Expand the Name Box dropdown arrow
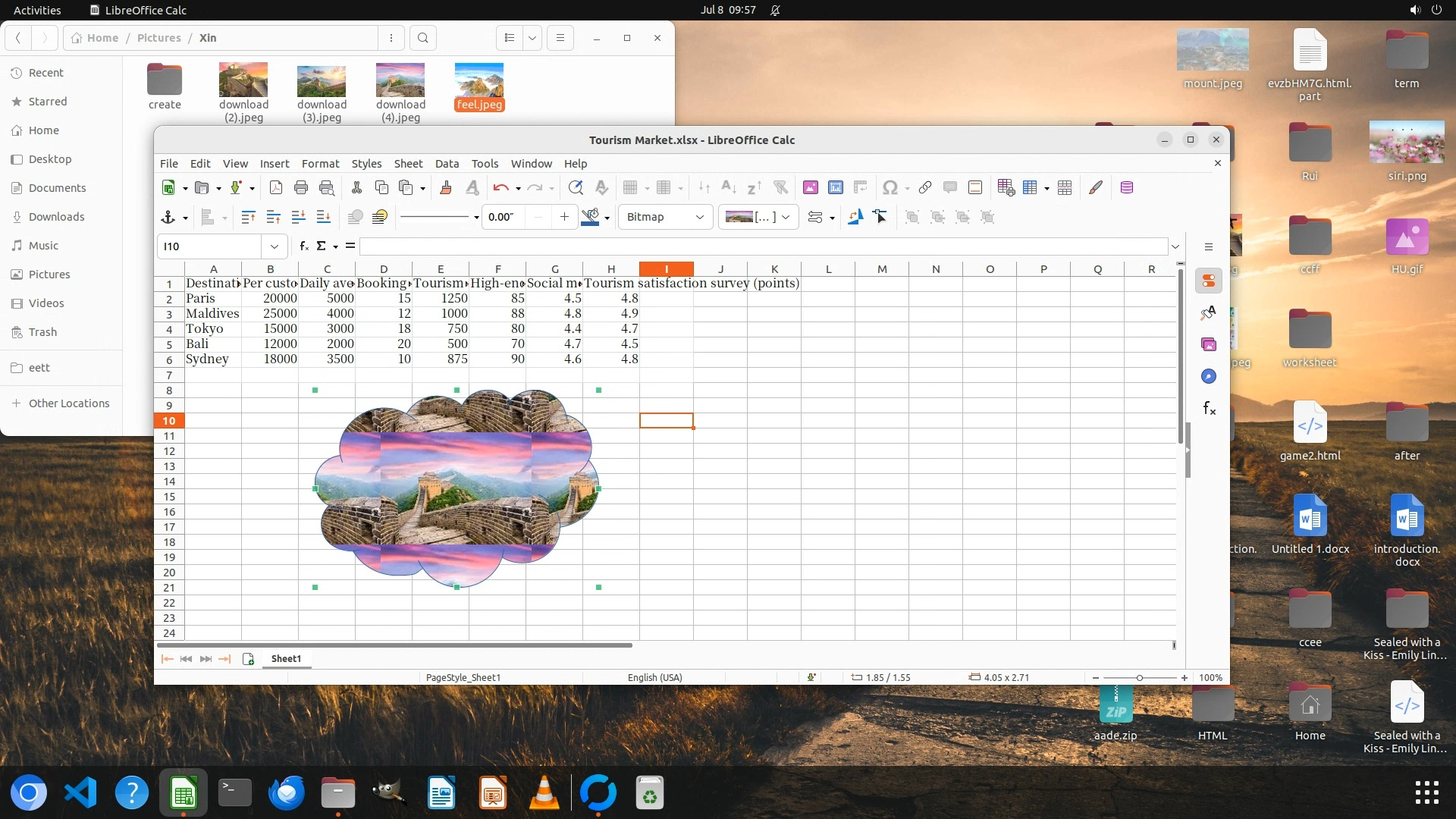The image size is (1456, 819). pos(274,246)
